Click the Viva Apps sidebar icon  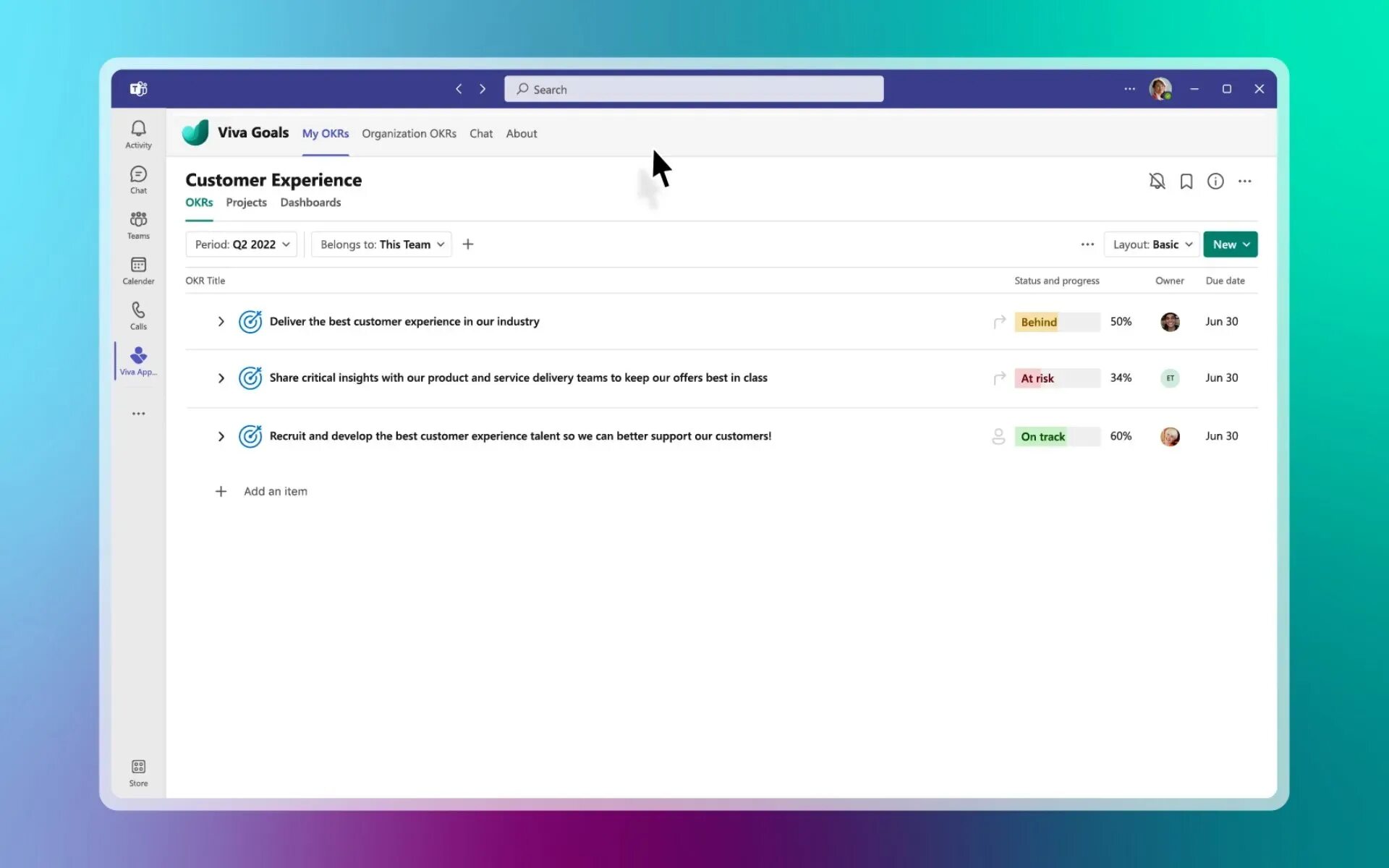pos(138,360)
